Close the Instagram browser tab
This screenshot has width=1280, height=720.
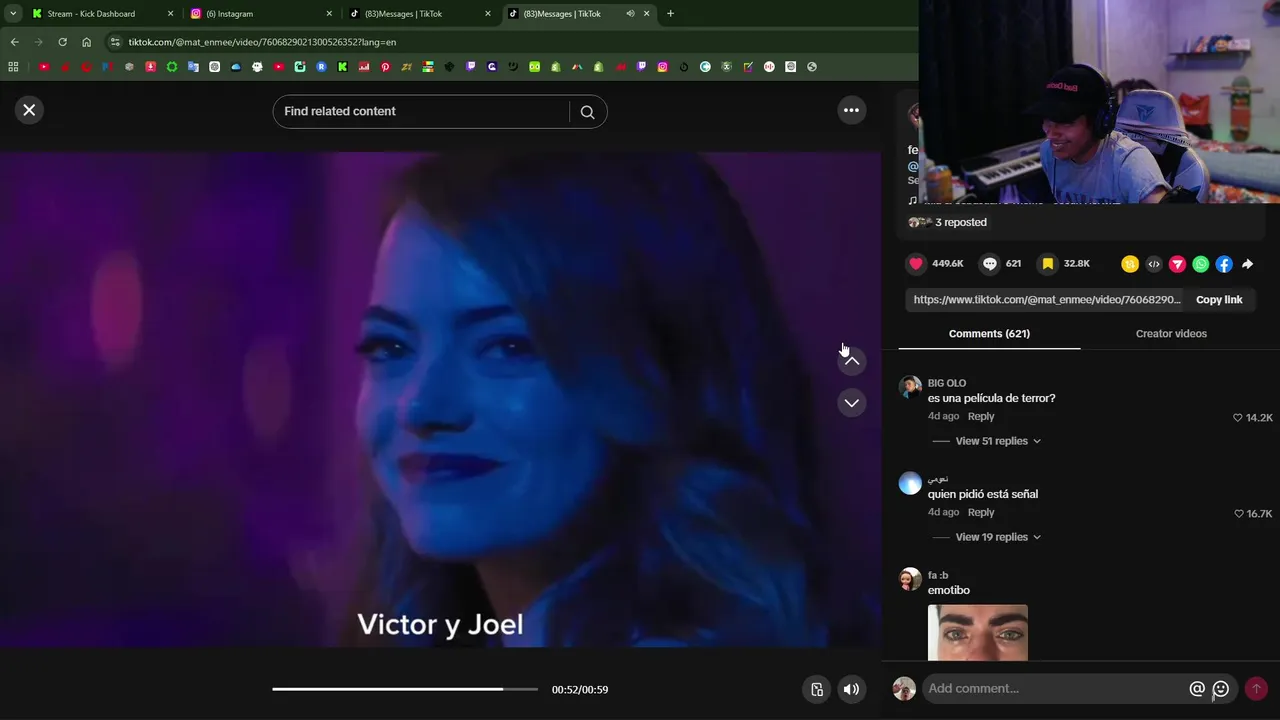(x=329, y=14)
